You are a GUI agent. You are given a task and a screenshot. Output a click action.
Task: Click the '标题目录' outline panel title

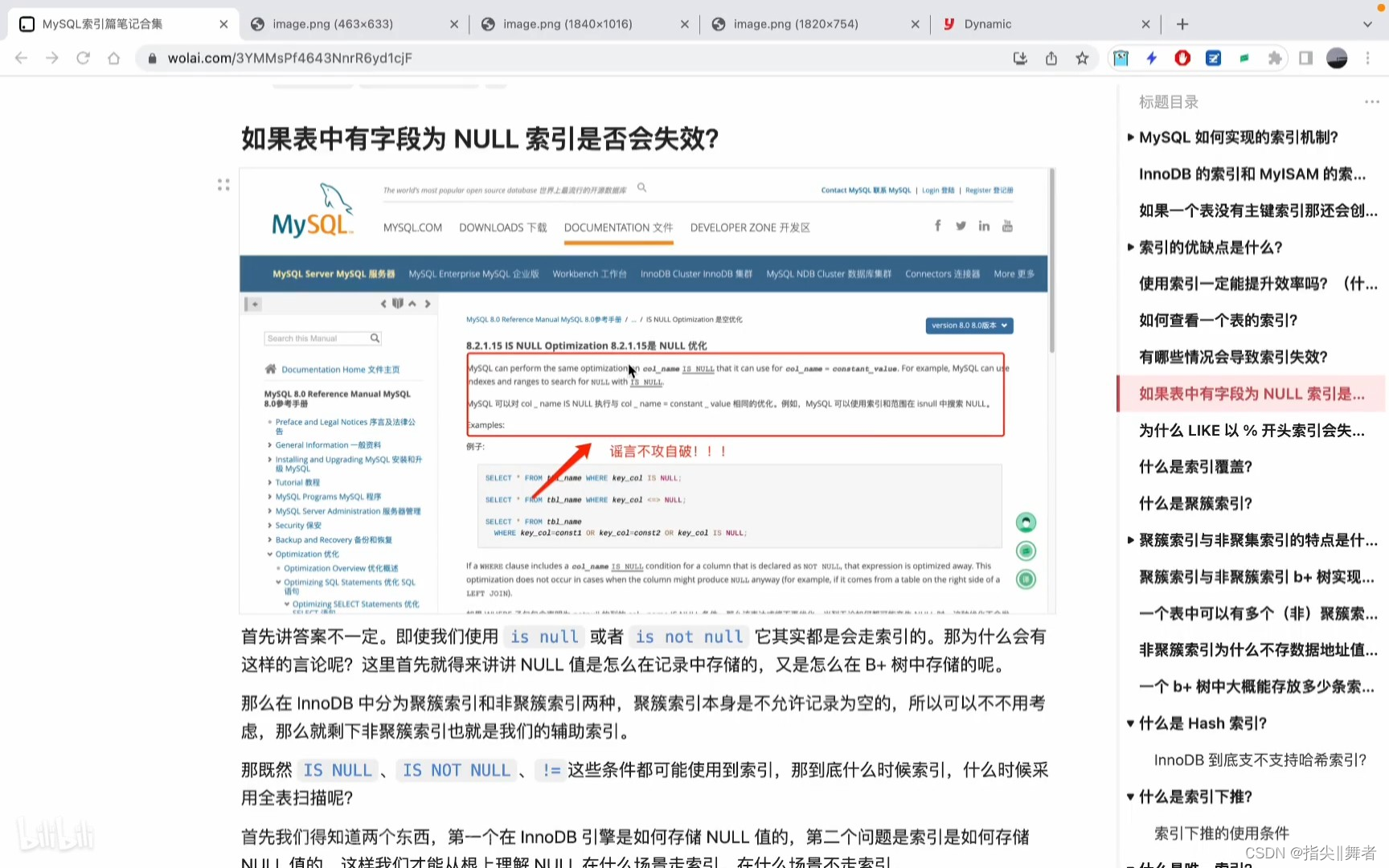1169,102
